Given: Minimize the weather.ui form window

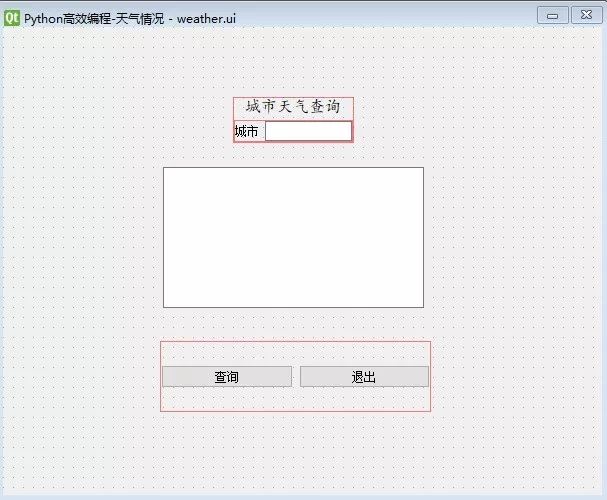Looking at the screenshot, I should pos(553,15).
